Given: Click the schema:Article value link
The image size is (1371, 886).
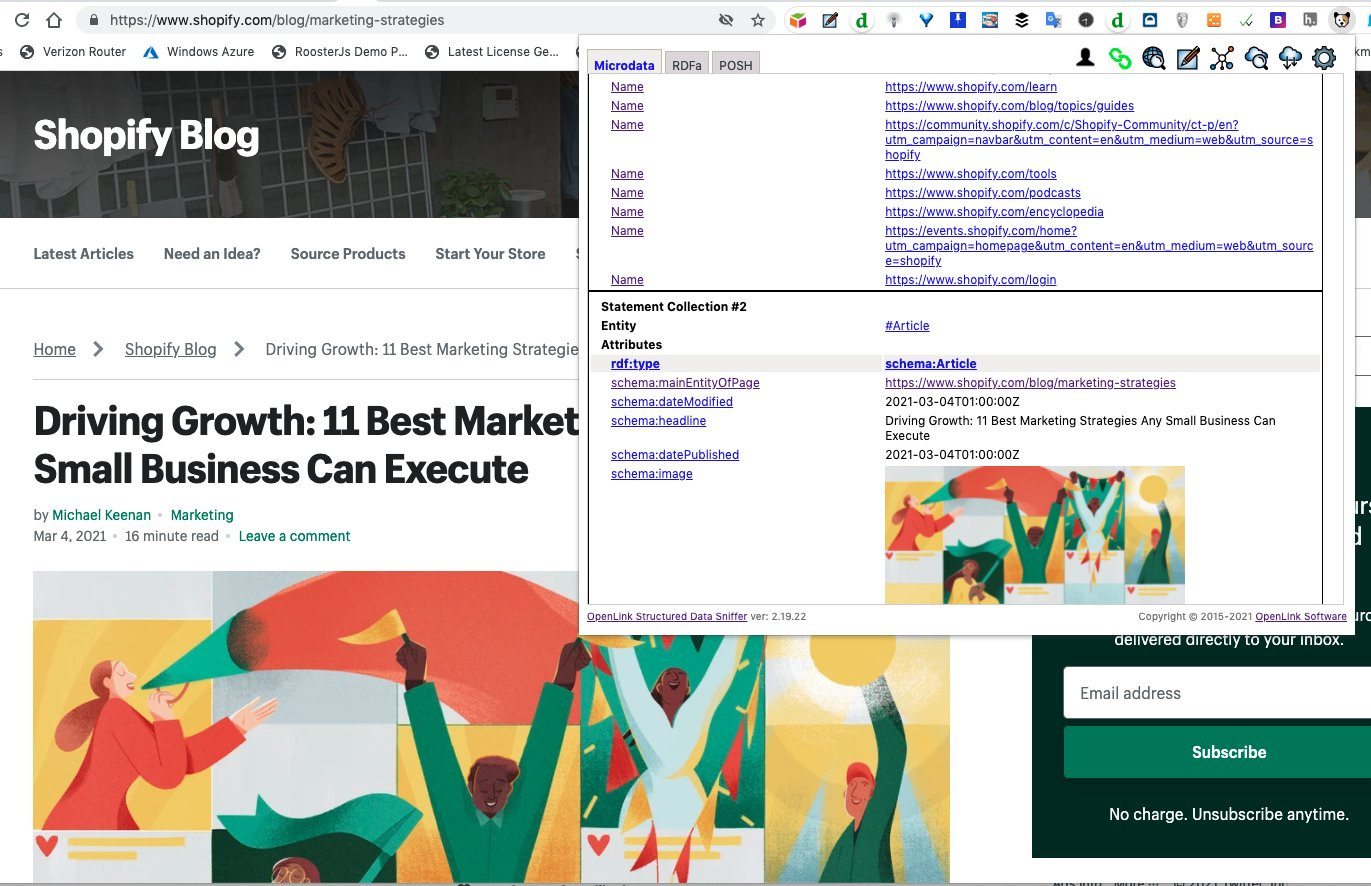Looking at the screenshot, I should [x=931, y=364].
